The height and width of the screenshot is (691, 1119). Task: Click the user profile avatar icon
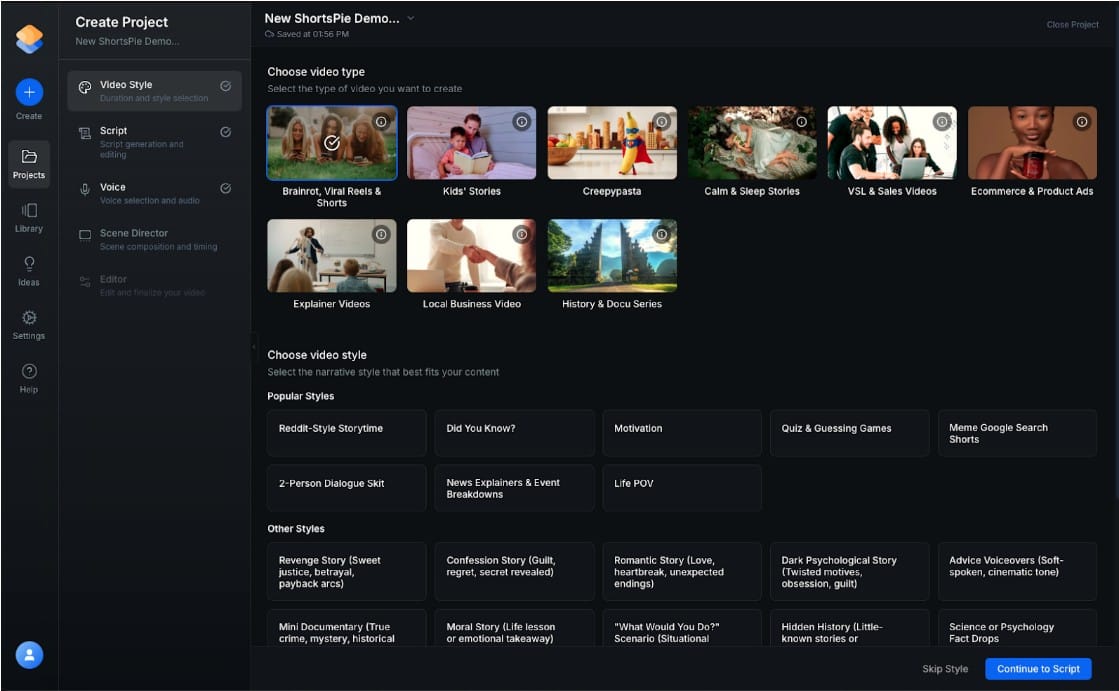pyautogui.click(x=29, y=655)
